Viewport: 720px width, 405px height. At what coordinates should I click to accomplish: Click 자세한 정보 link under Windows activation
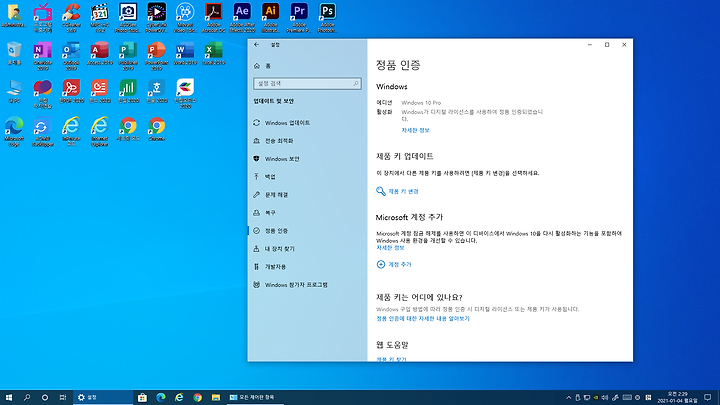click(x=415, y=130)
